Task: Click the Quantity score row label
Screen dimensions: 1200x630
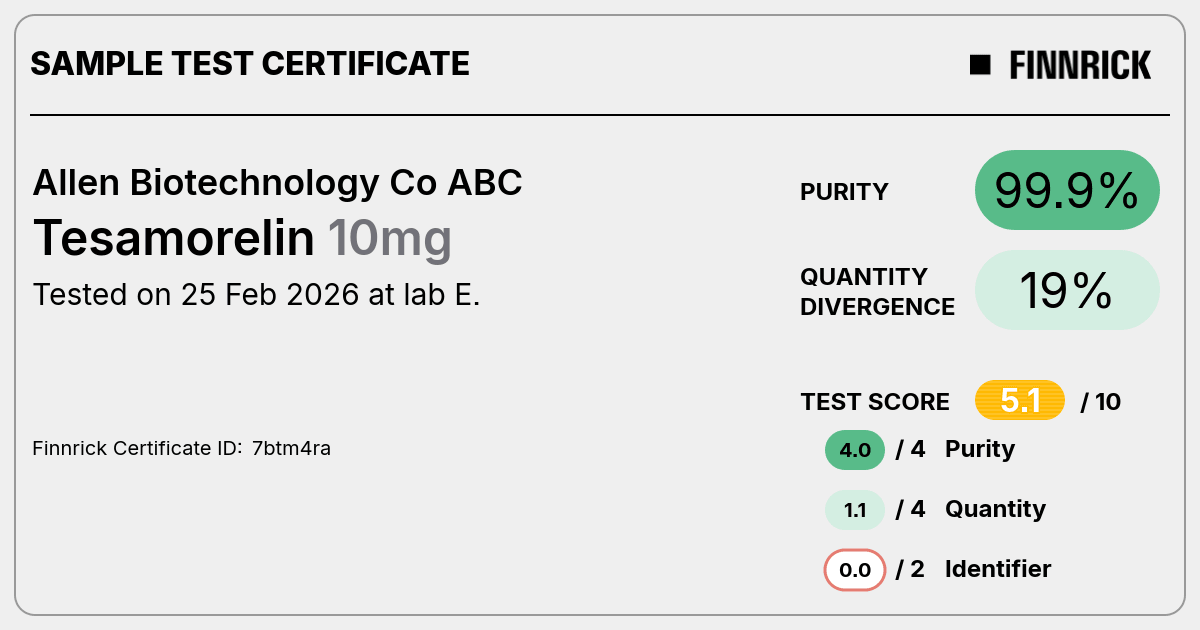Action: coord(995,509)
